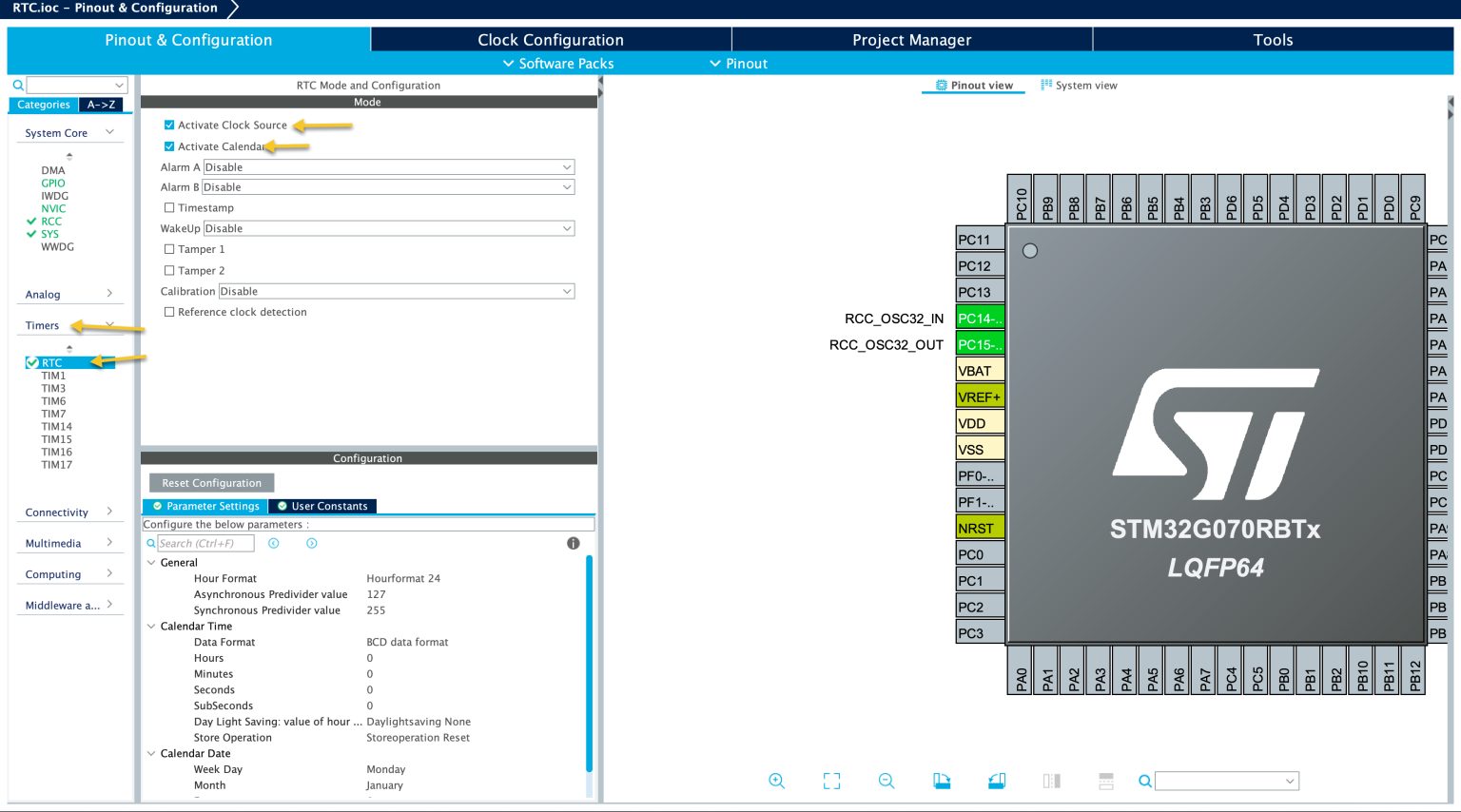1461x812 pixels.
Task: Click the PC14 green pin on chip
Action: tap(980, 319)
